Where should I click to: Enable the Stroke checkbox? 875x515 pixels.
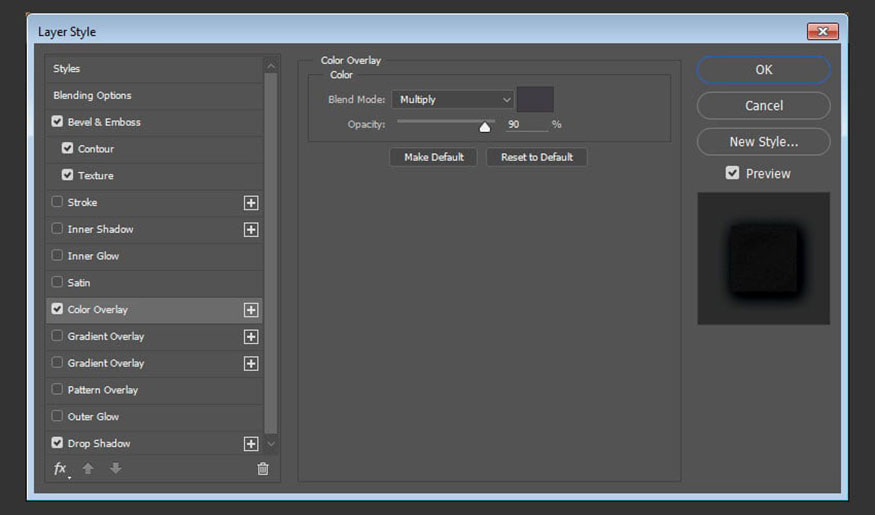pyautogui.click(x=57, y=202)
